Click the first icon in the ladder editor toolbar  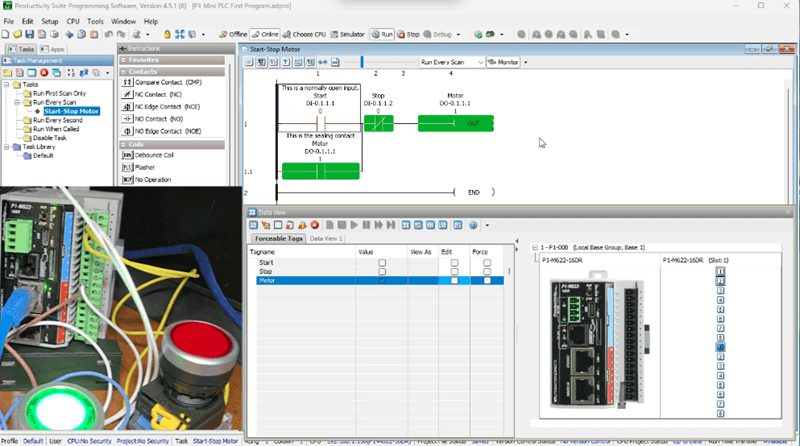[249, 62]
